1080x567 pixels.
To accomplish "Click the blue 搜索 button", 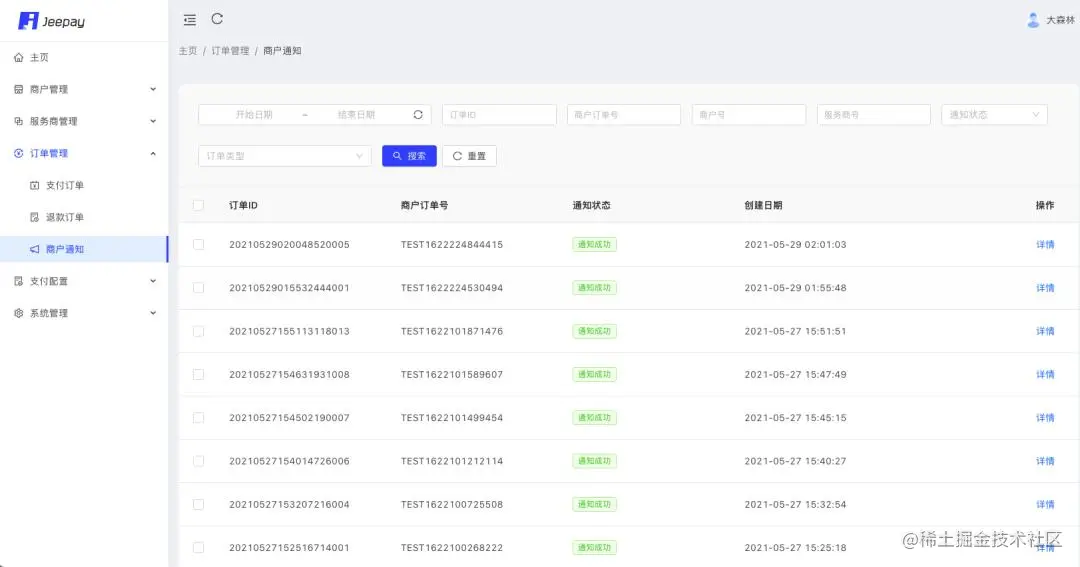I will tap(409, 156).
